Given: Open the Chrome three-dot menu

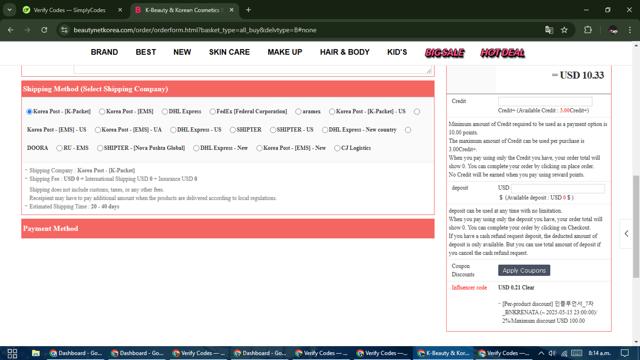Looking at the screenshot, I should pyautogui.click(x=630, y=30).
